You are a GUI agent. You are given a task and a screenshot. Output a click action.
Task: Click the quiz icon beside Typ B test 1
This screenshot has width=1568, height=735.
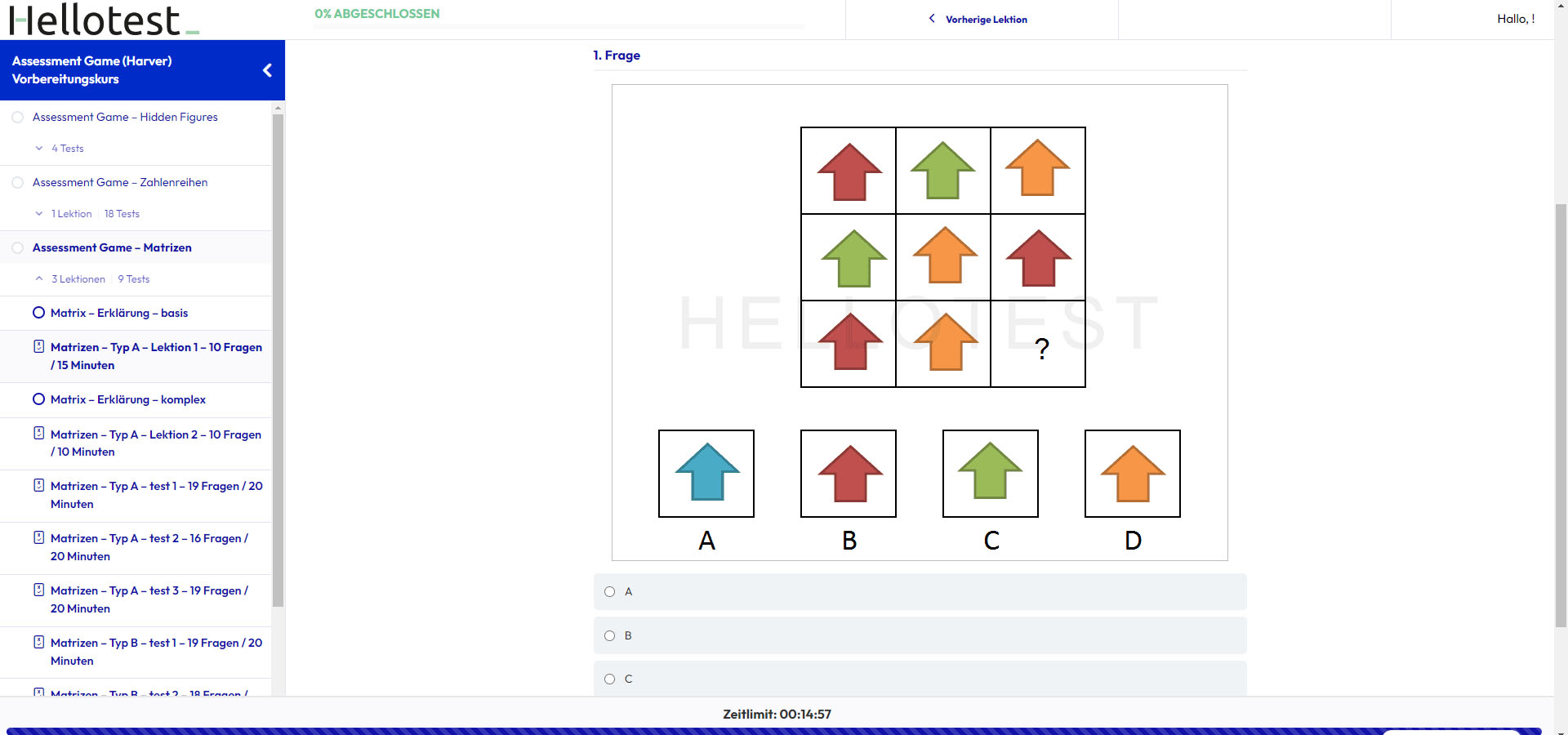coord(38,642)
